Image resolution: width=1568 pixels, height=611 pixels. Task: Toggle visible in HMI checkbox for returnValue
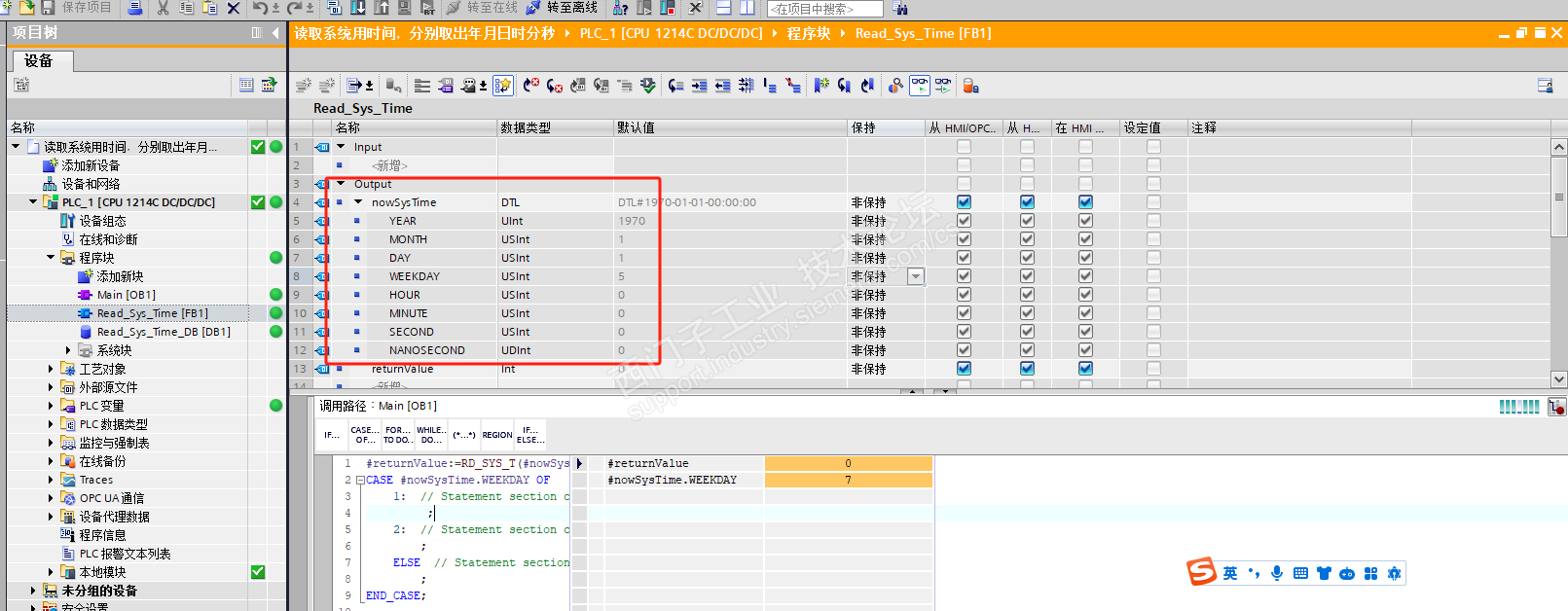(x=1085, y=369)
